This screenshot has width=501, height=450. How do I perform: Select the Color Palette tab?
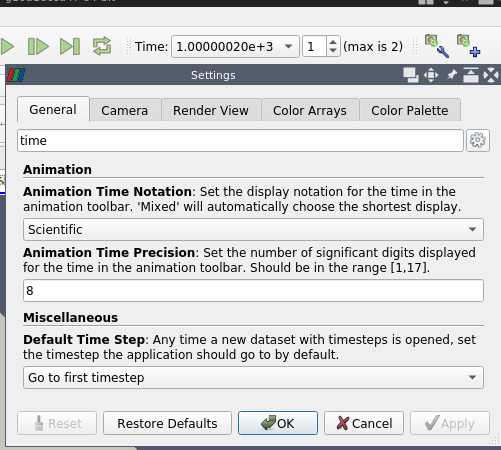tap(410, 110)
